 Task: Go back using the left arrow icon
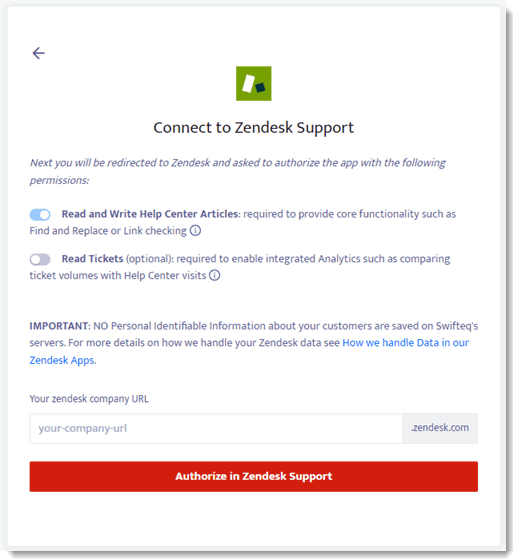pyautogui.click(x=39, y=53)
